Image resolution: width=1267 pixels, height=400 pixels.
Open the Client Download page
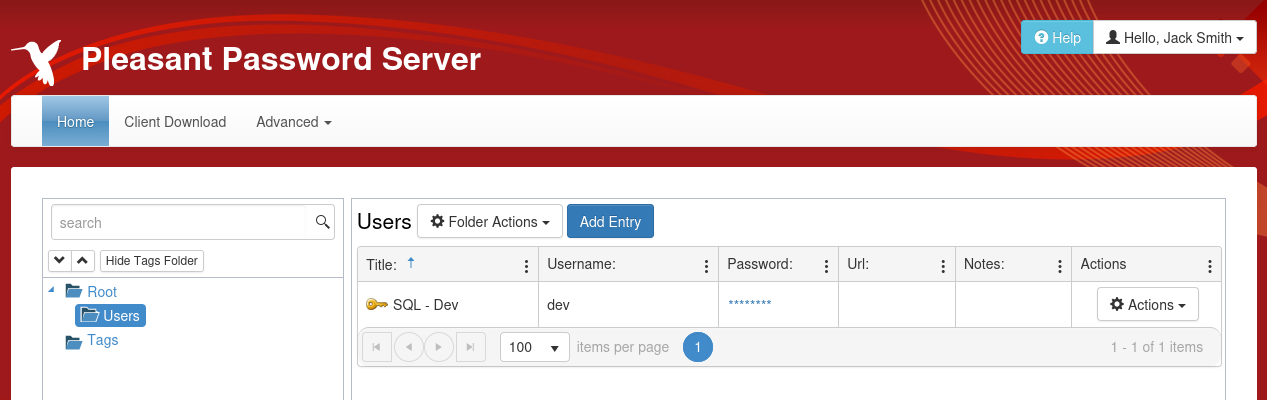pos(175,122)
